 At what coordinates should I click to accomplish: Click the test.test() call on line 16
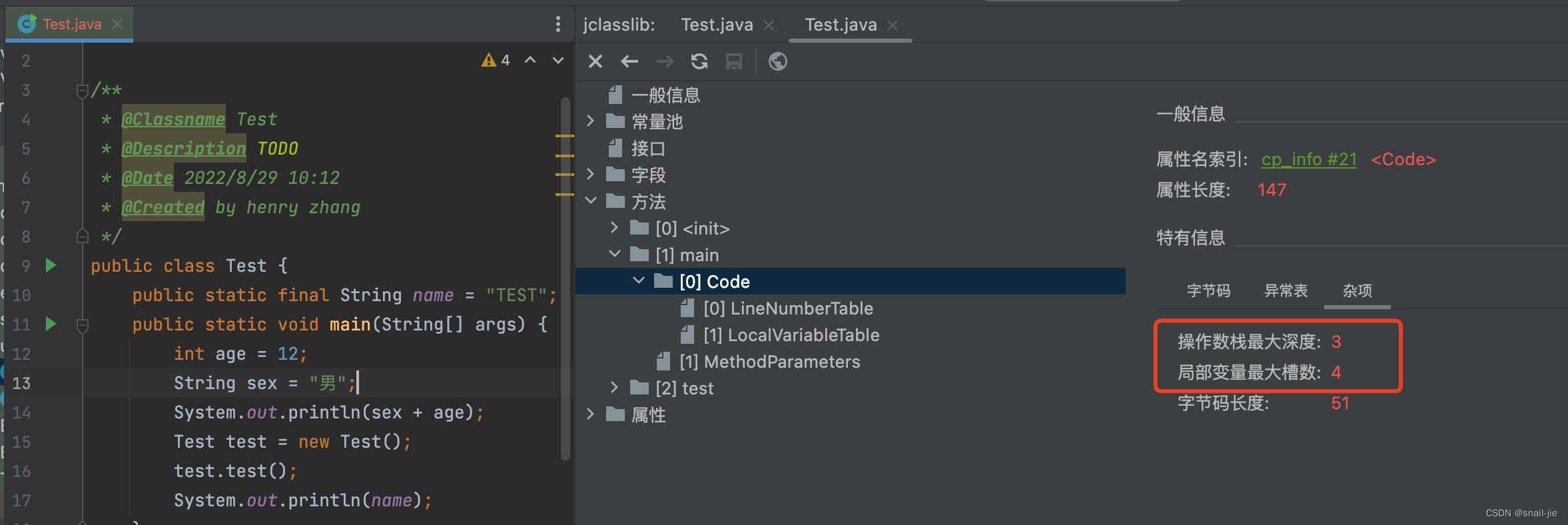tap(230, 470)
